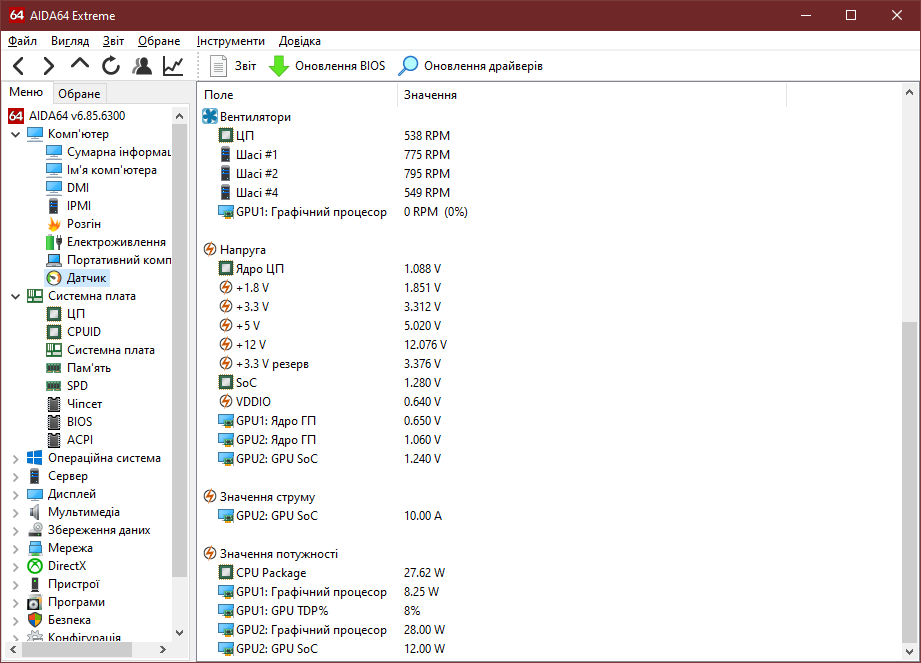This screenshot has height=663, width=921.
Task: Go up one level with the up arrow icon
Action: point(79,64)
